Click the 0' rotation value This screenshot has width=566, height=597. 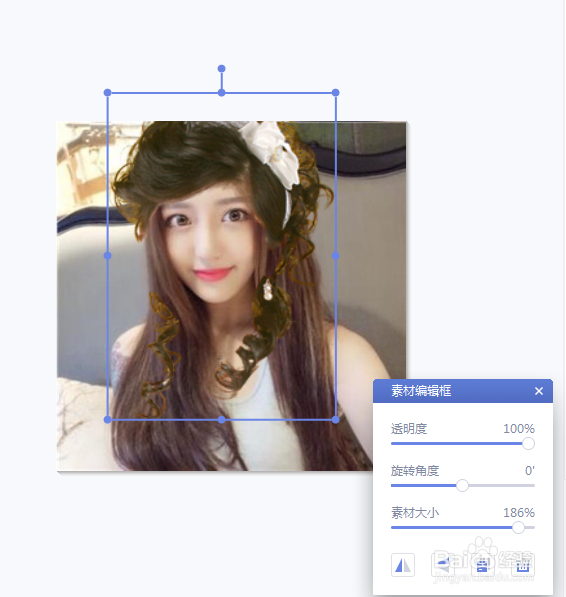pyautogui.click(x=529, y=471)
